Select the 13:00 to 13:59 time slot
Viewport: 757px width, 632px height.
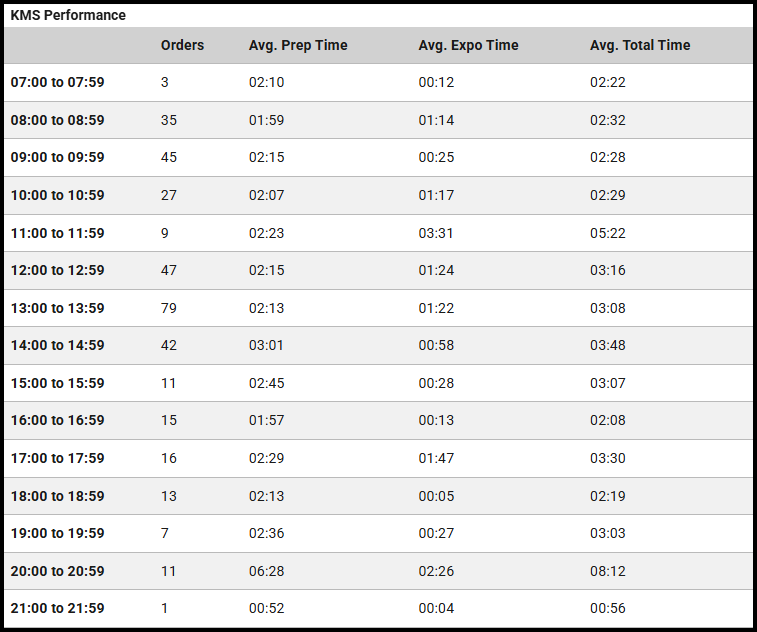(x=57, y=308)
